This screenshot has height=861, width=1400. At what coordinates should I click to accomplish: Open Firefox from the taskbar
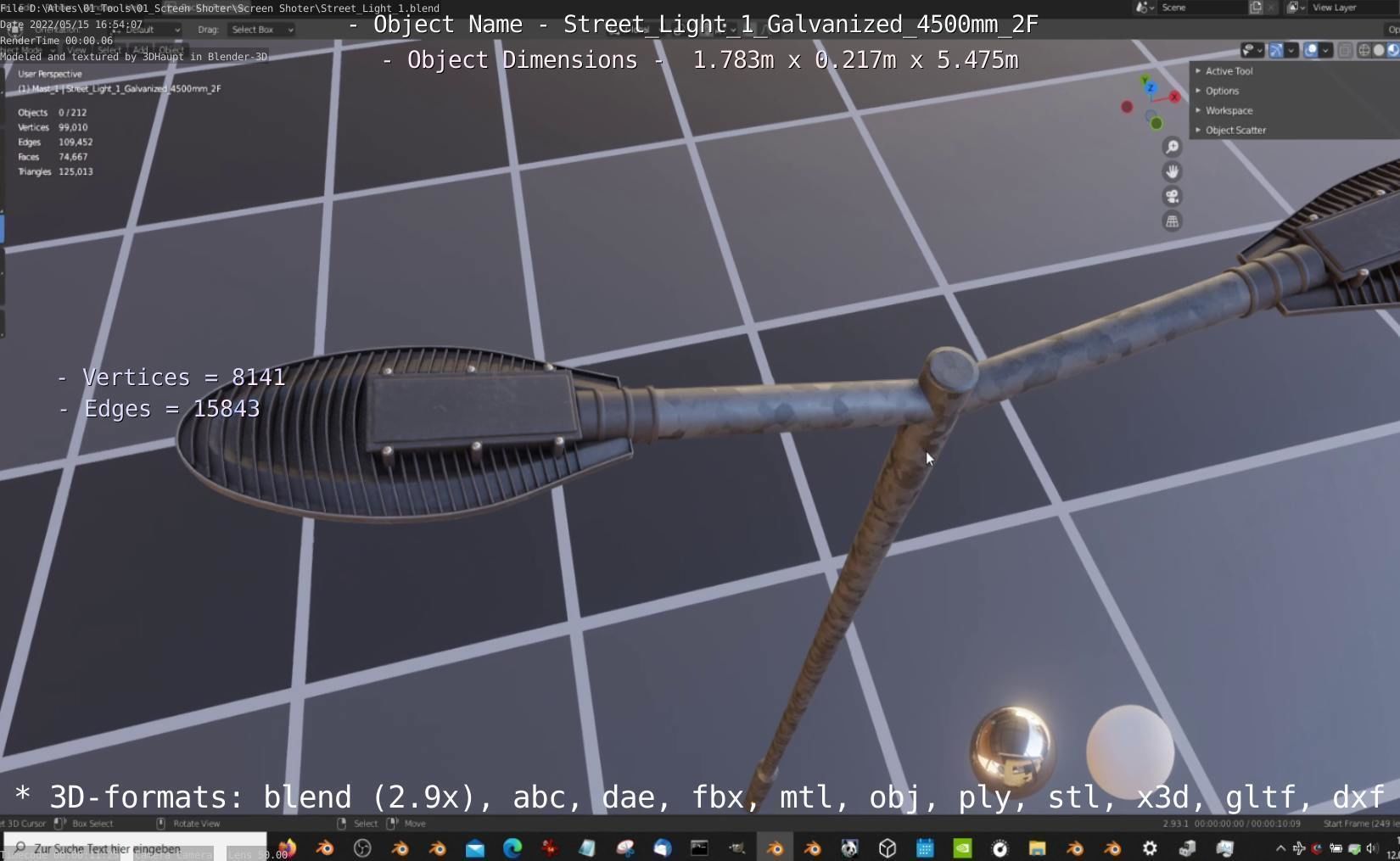click(287, 847)
